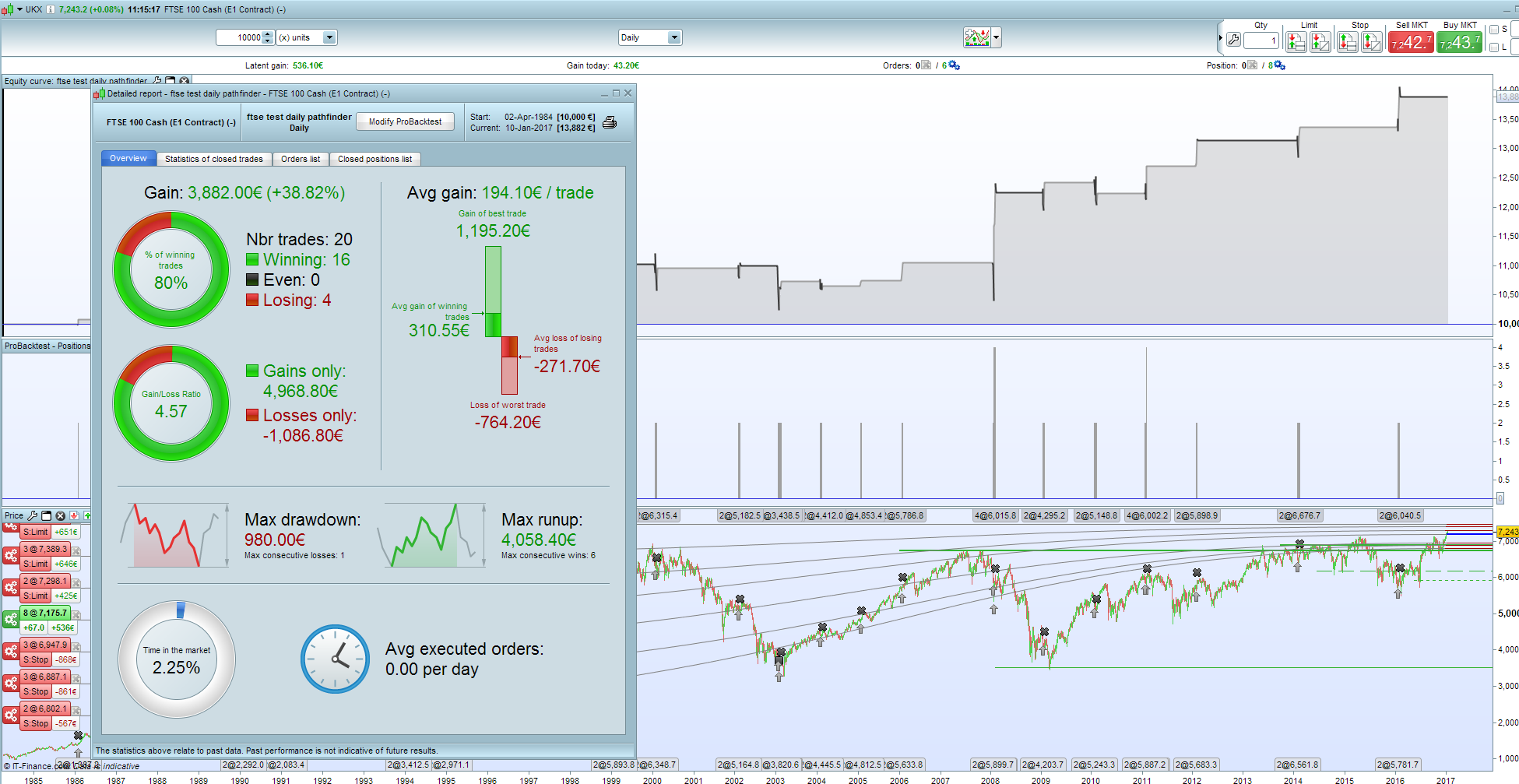Click green gear icon for 8 @ 7,175.7 position
The image size is (1519, 784).
(11, 620)
